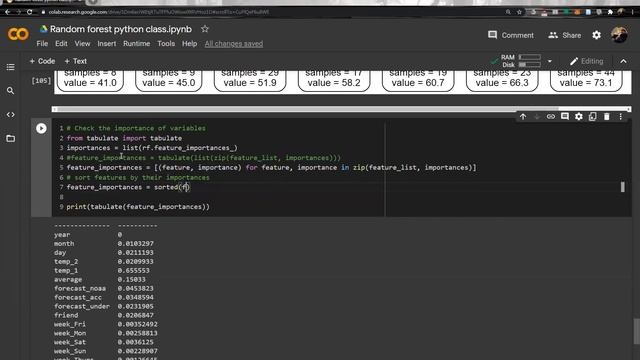Move cell up arrow in cell toolbar
This screenshot has width=640, height=360.
tap(523, 117)
